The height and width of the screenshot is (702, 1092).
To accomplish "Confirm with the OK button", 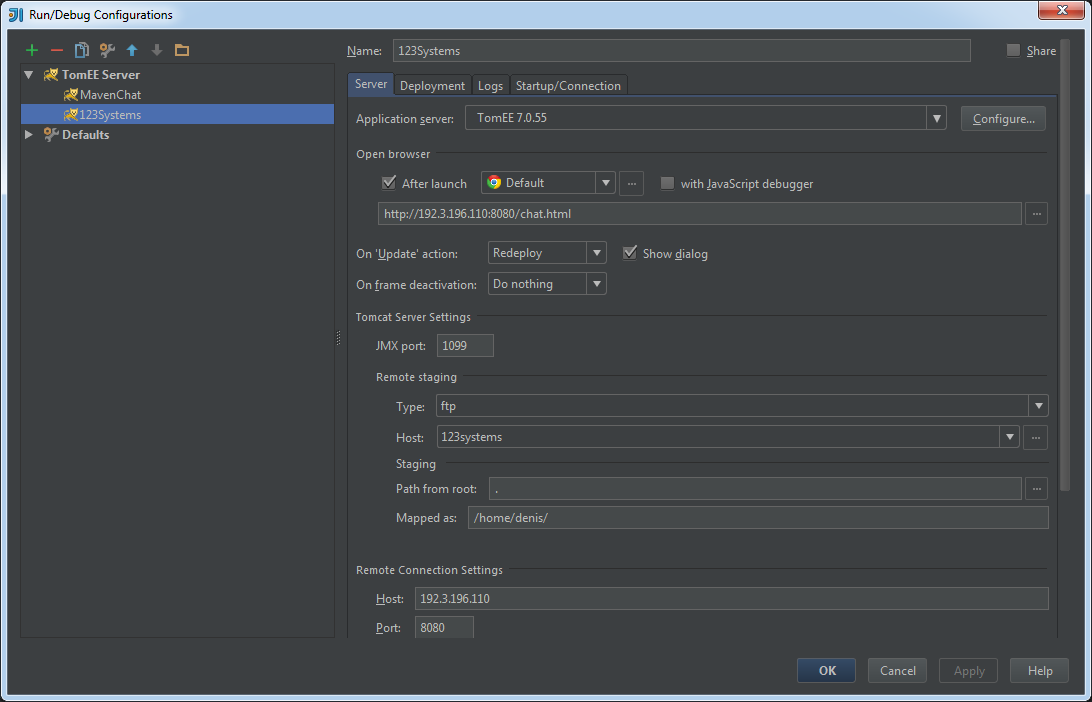I will pyautogui.click(x=827, y=671).
